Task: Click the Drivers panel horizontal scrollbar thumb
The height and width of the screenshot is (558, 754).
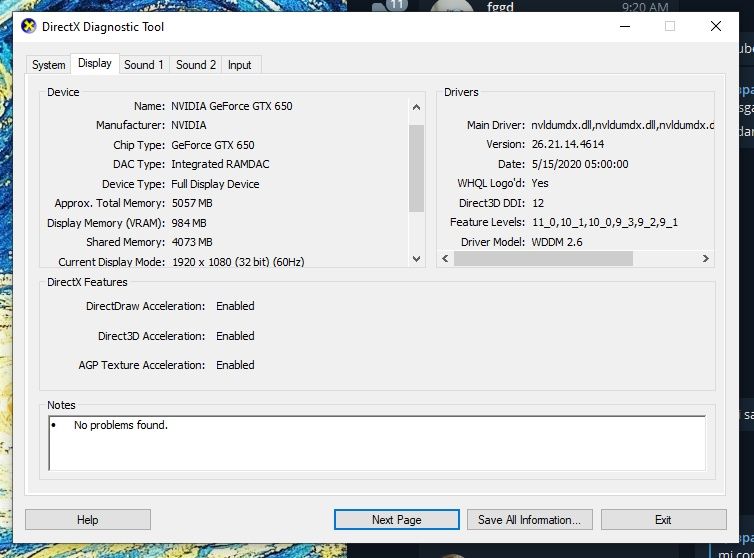Action: tap(543, 259)
